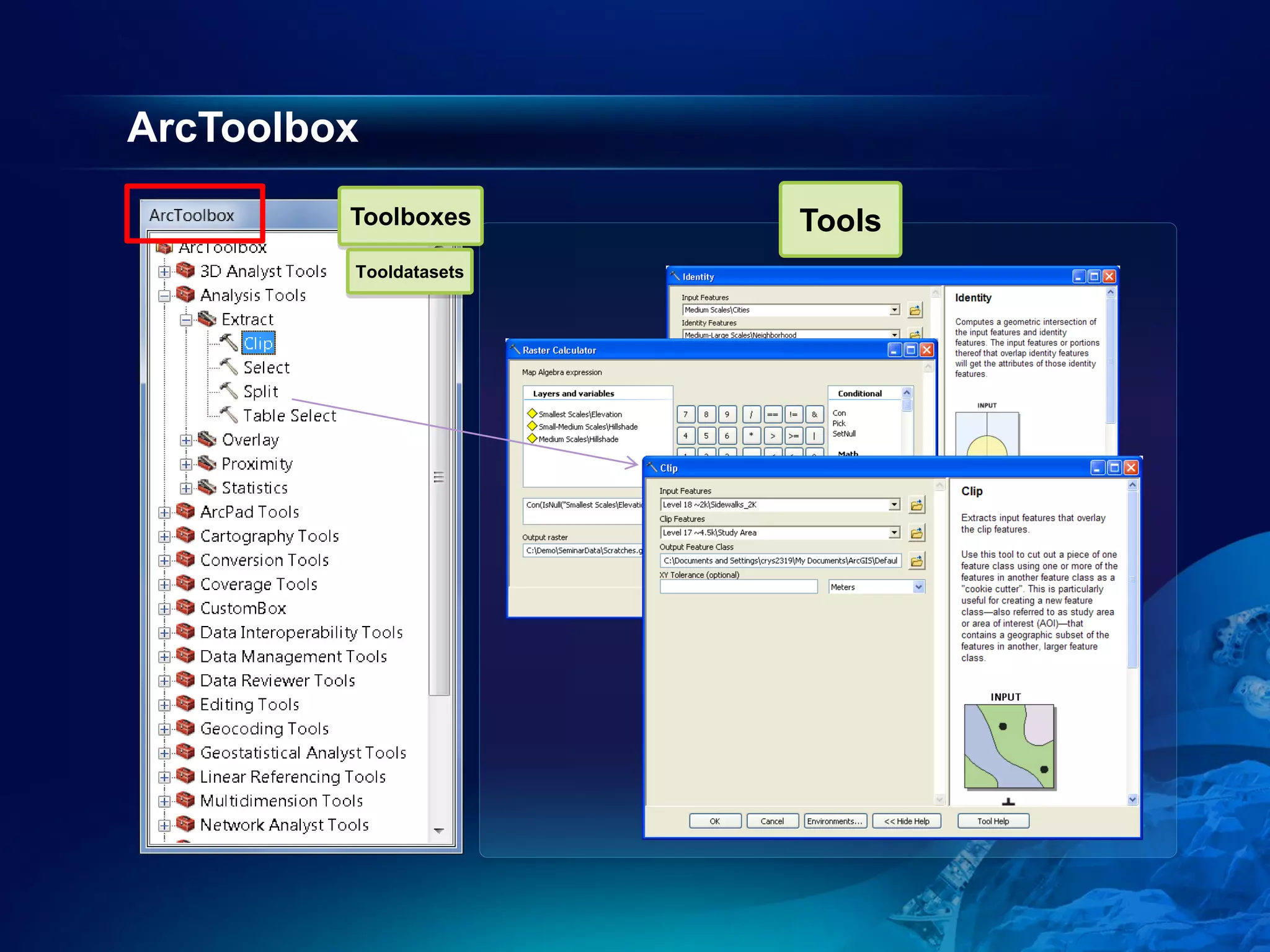Click the Cartography Tools toolbox icon
The image size is (1270, 952).
[185, 535]
